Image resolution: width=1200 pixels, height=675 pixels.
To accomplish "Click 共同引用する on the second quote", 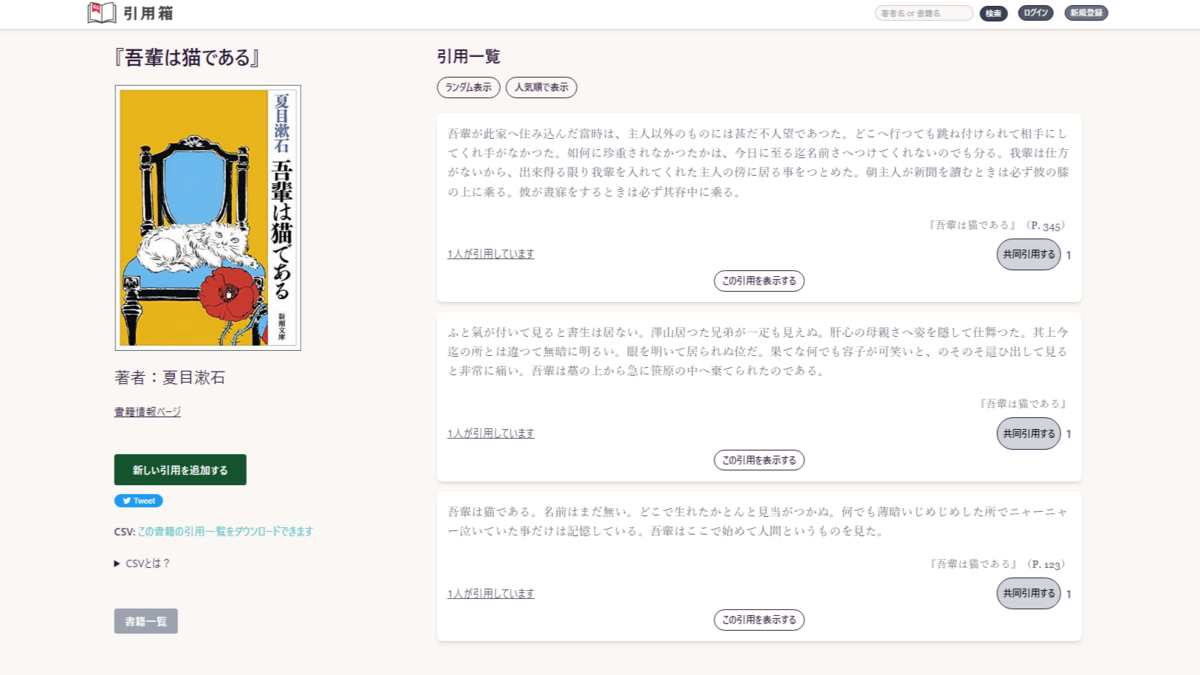I will pos(1028,434).
